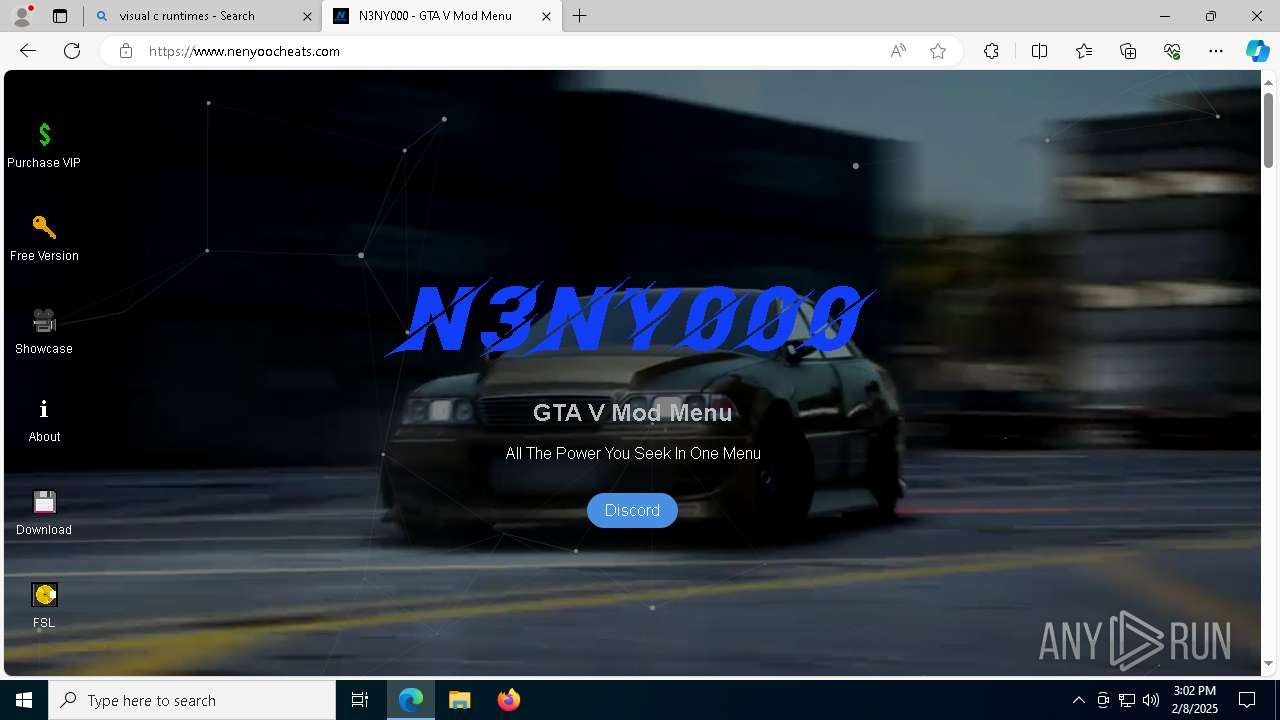Show hidden system tray icons

[1078, 700]
